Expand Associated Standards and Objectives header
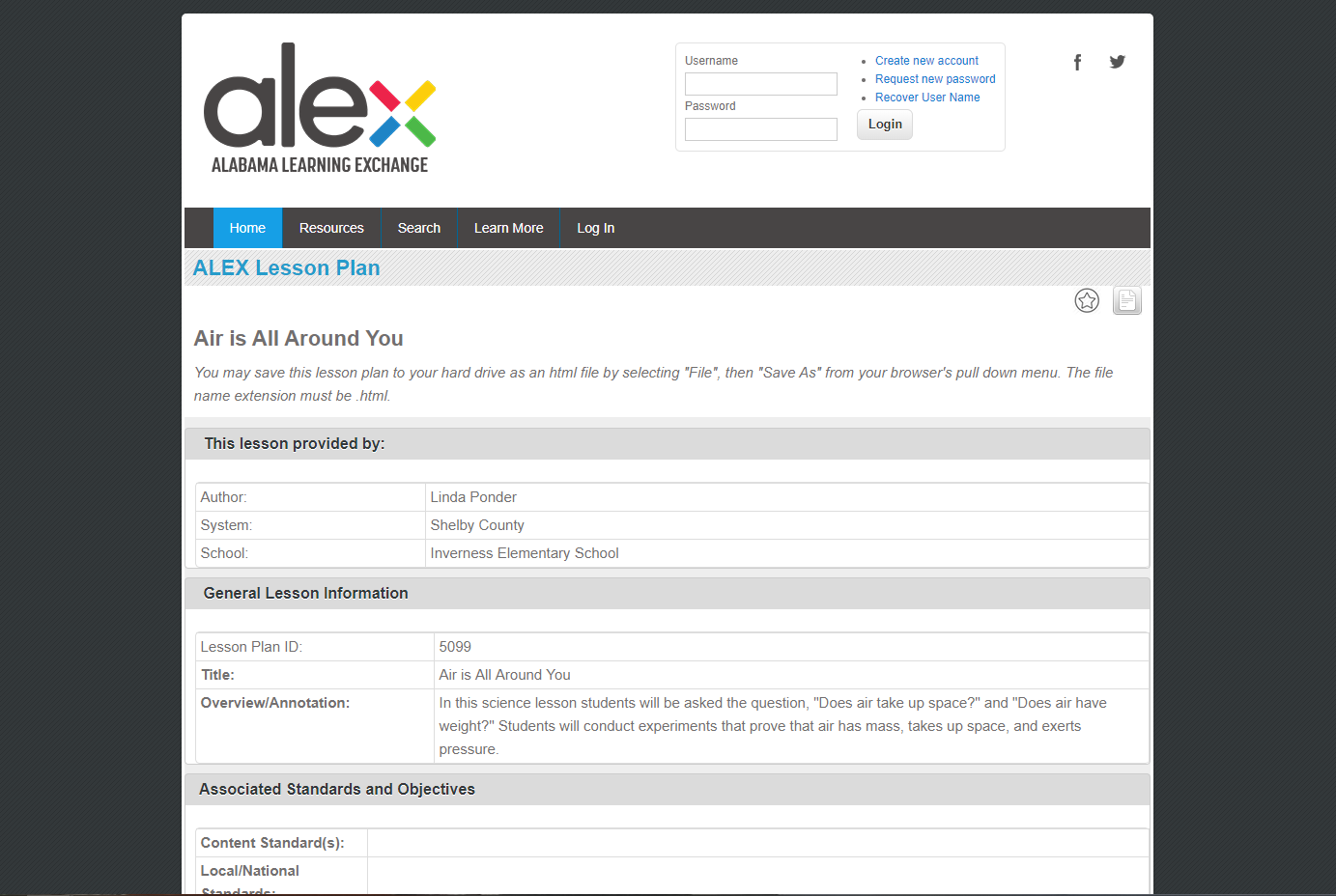The image size is (1336, 896). (x=336, y=790)
